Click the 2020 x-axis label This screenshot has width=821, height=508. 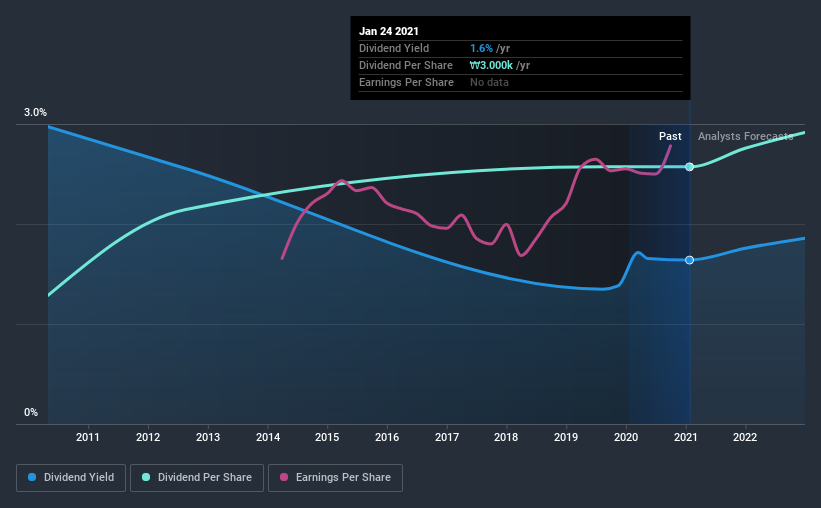coord(626,437)
